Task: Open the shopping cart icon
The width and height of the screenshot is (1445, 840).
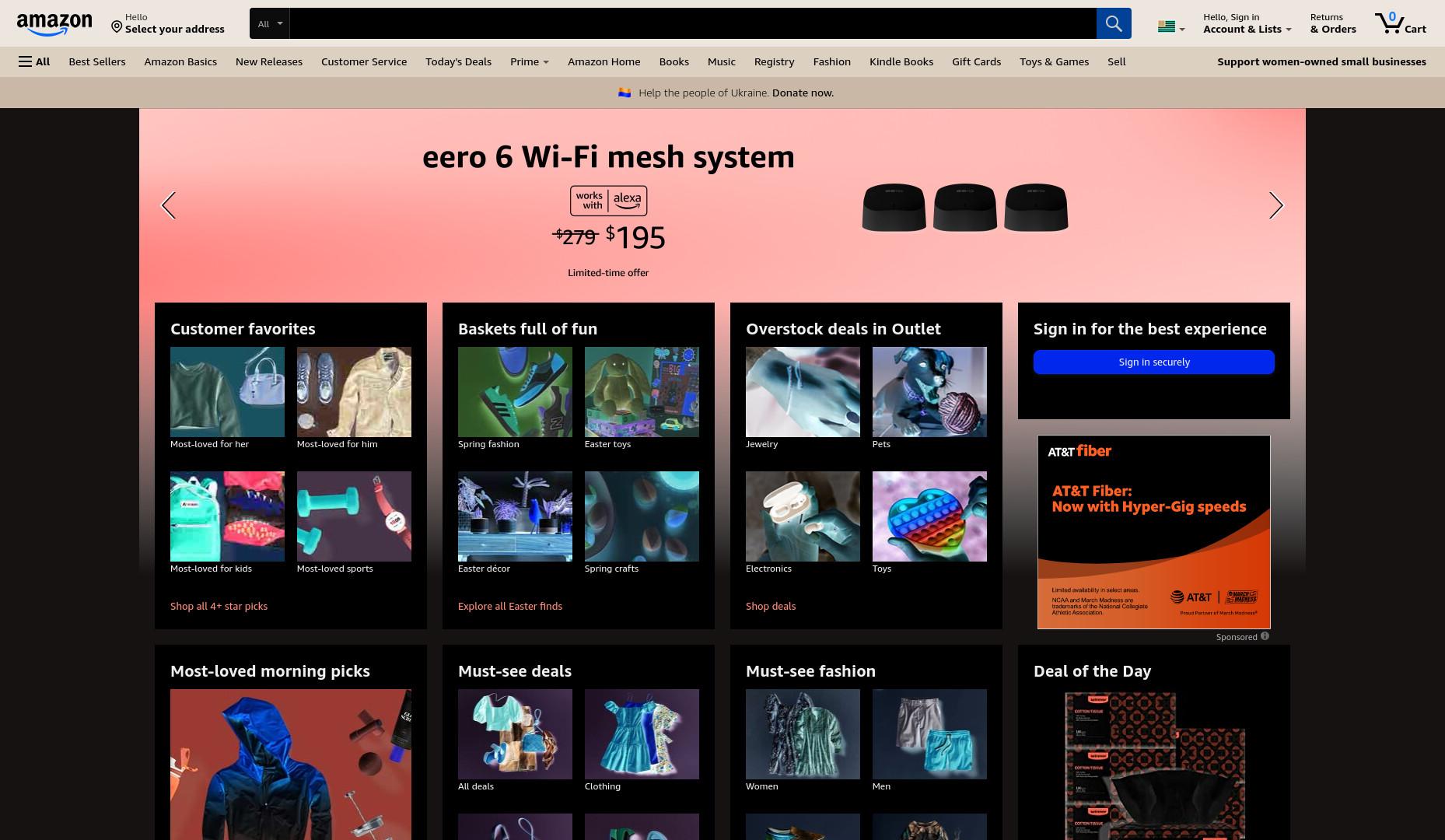Action: tap(1400, 23)
